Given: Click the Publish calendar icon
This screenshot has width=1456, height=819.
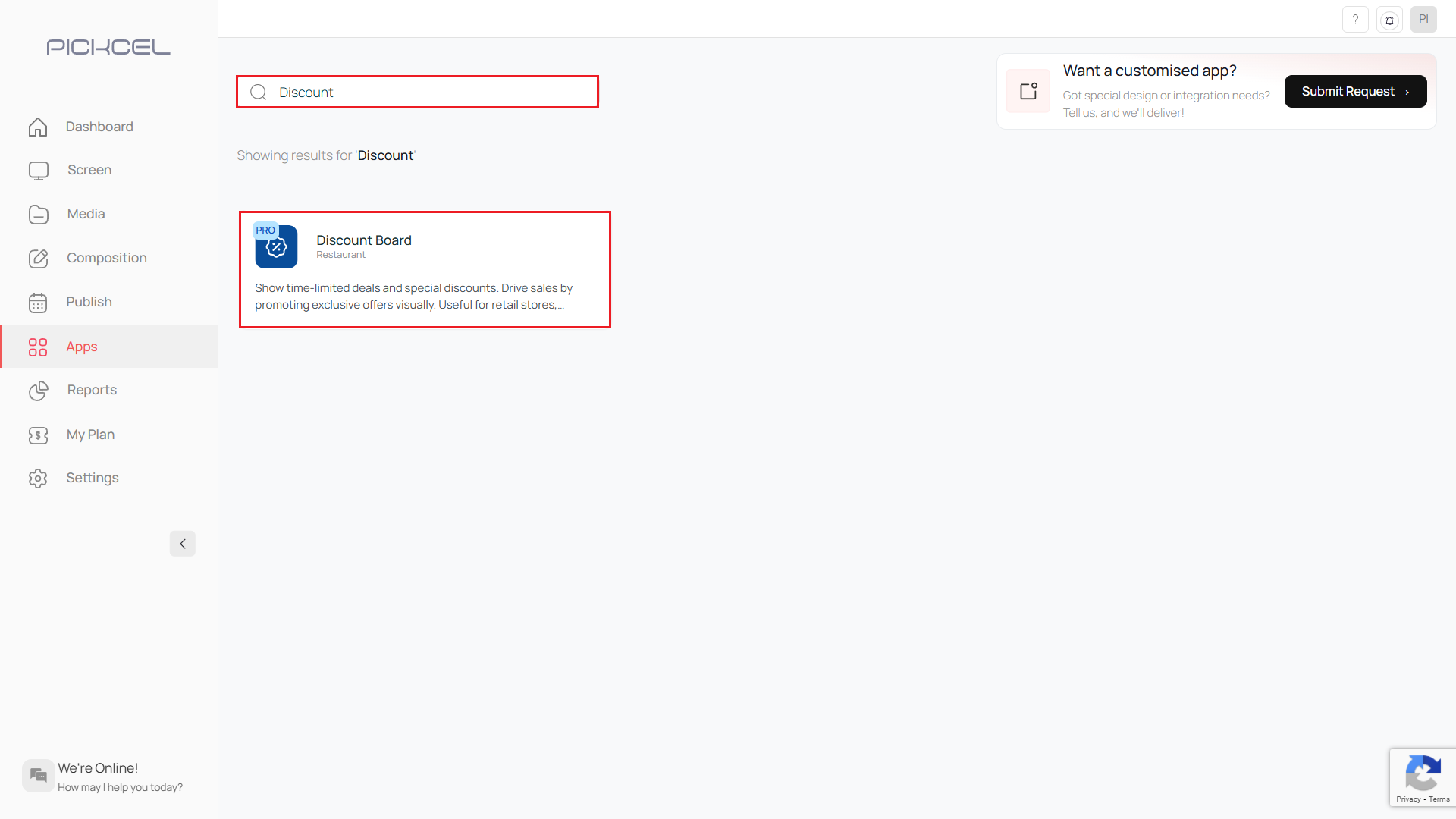Looking at the screenshot, I should coord(38,303).
